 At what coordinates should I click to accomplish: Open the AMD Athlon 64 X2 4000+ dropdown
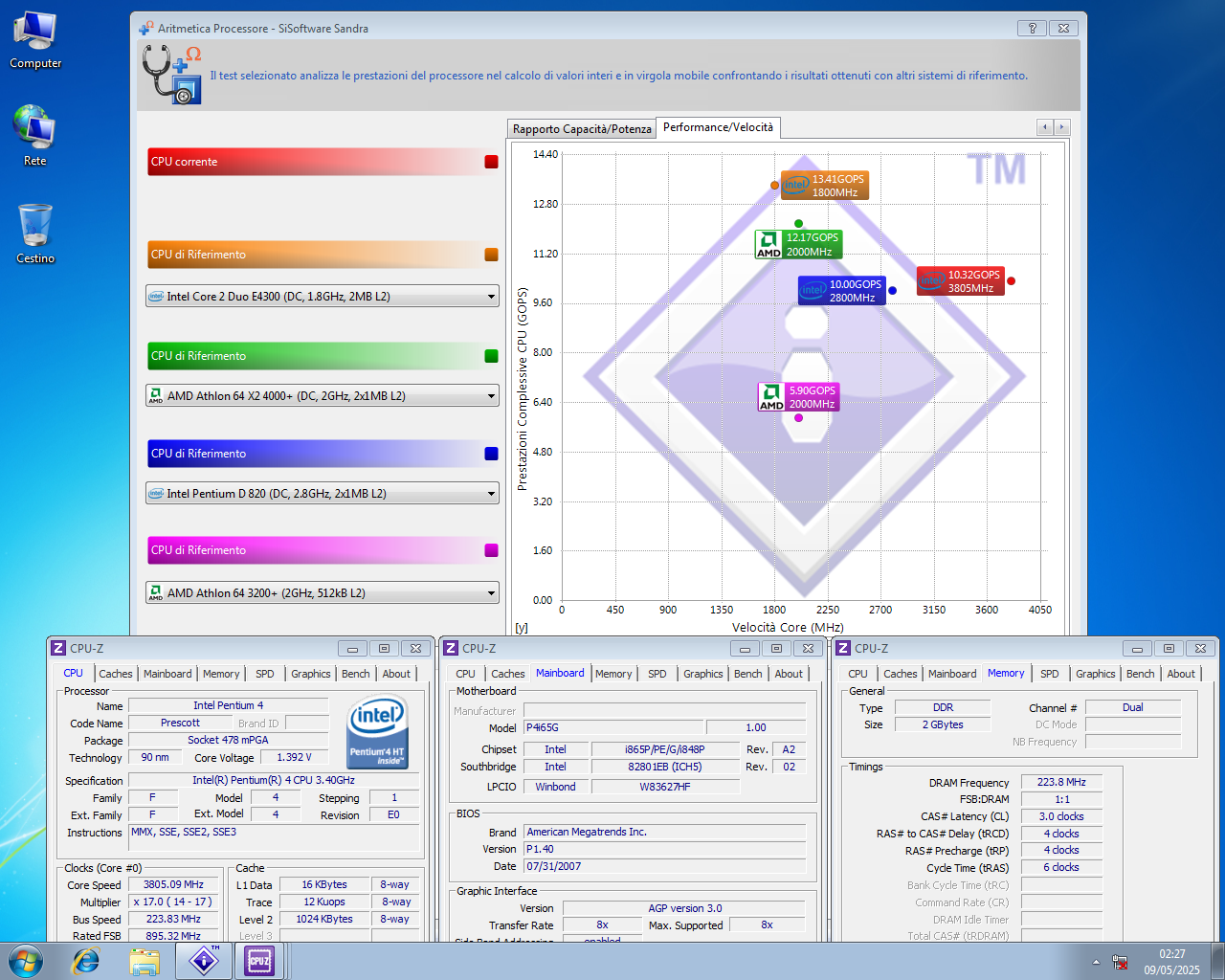click(491, 396)
